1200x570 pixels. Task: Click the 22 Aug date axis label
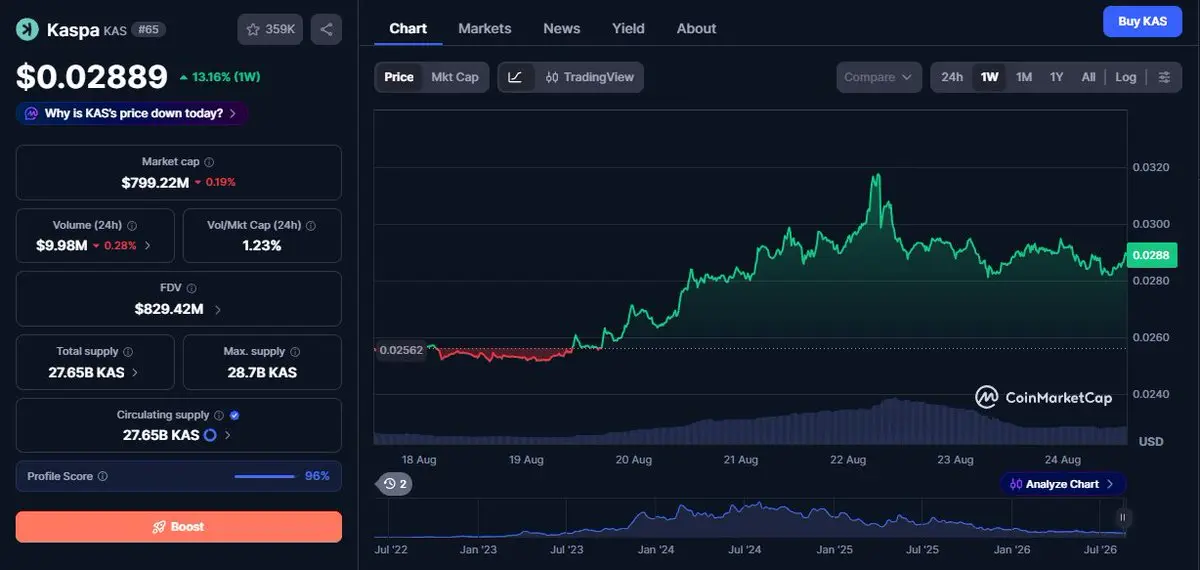(848, 460)
